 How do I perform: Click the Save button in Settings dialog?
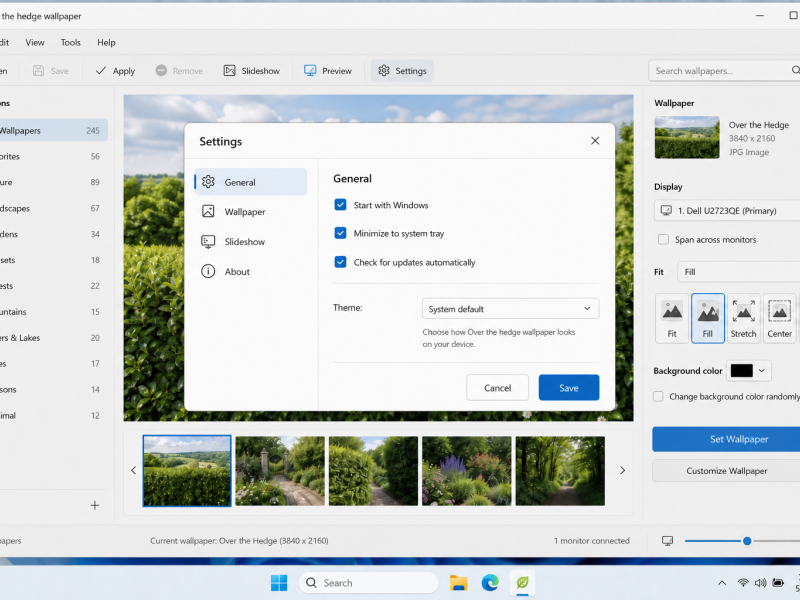click(x=569, y=388)
